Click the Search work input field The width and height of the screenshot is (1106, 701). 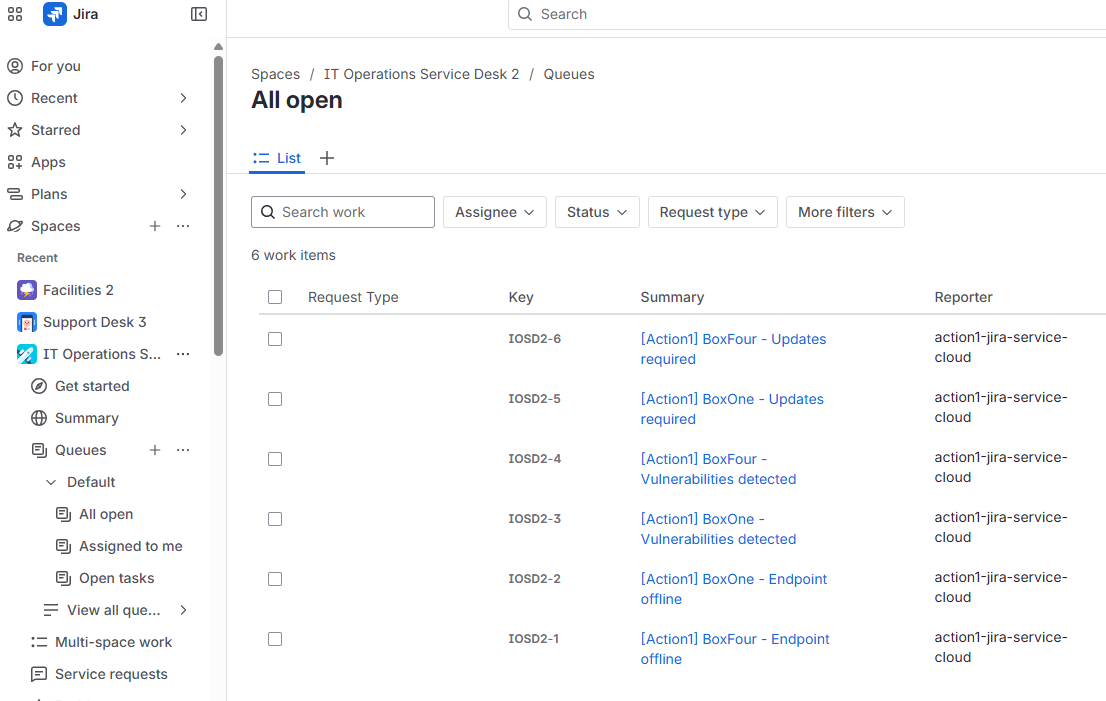343,212
